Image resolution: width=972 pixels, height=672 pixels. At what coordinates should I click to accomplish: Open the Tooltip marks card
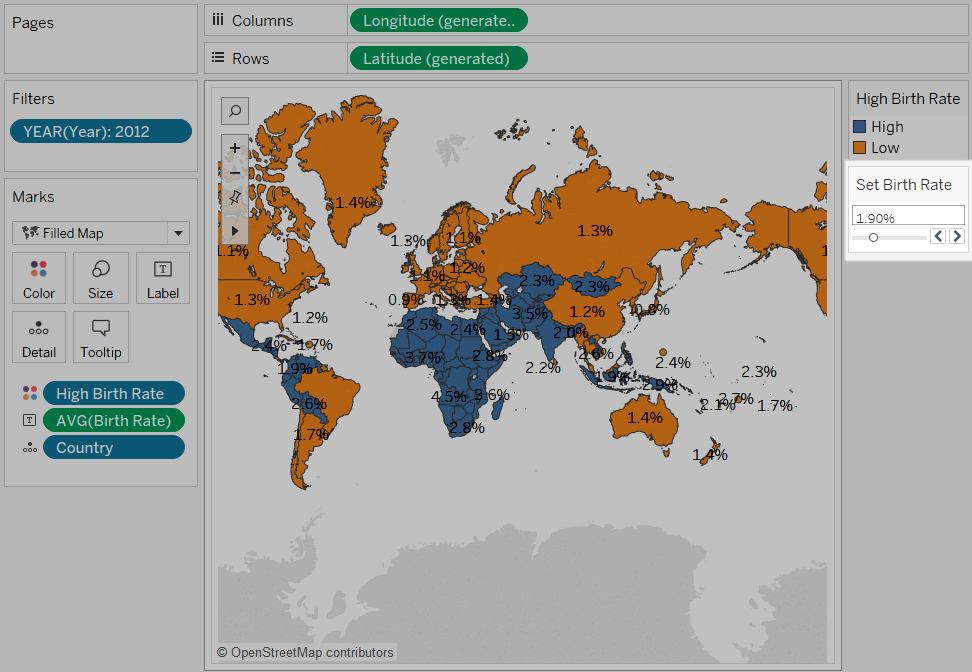(x=100, y=337)
